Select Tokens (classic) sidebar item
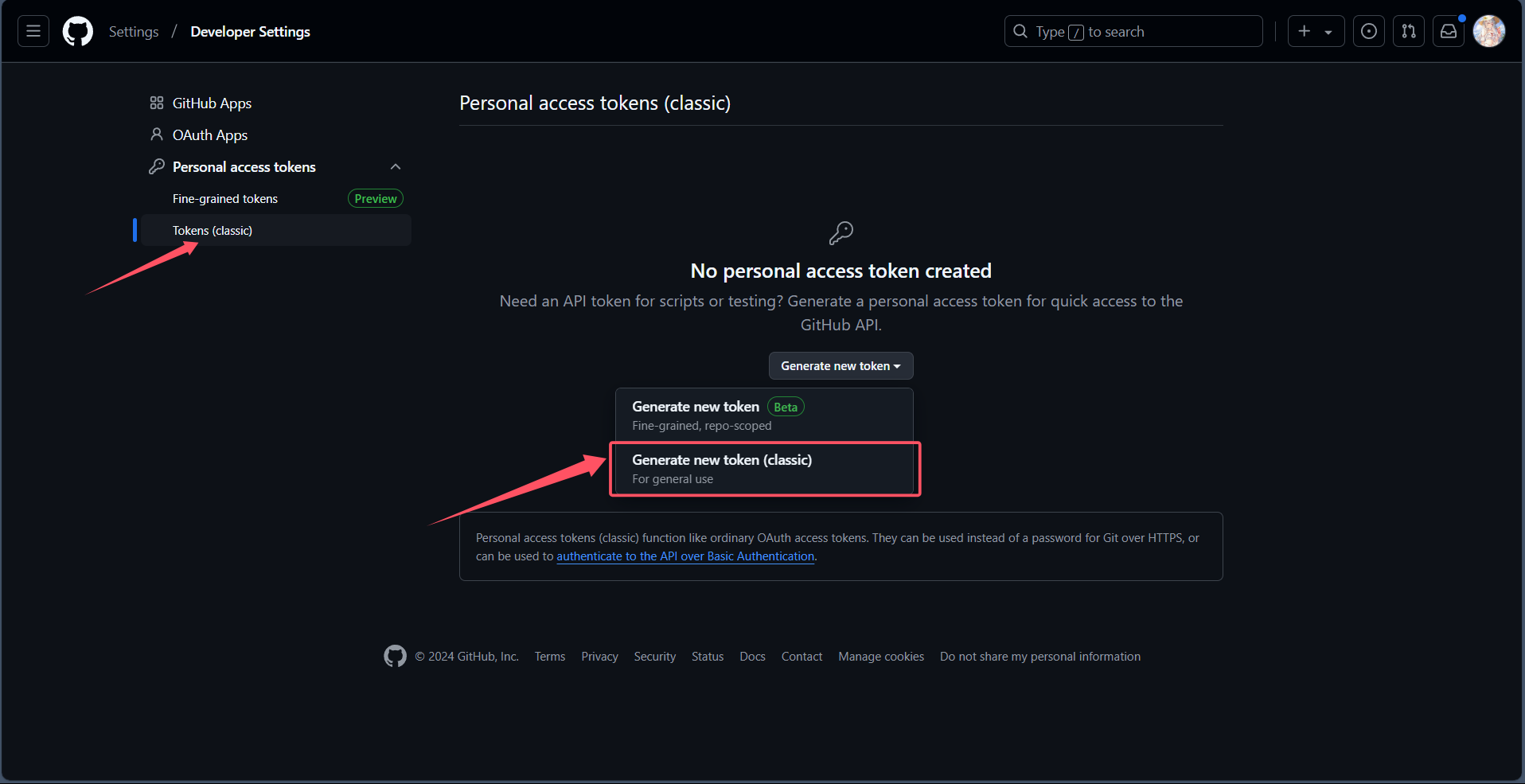Screen dimensions: 1525x784 (275, 230)
